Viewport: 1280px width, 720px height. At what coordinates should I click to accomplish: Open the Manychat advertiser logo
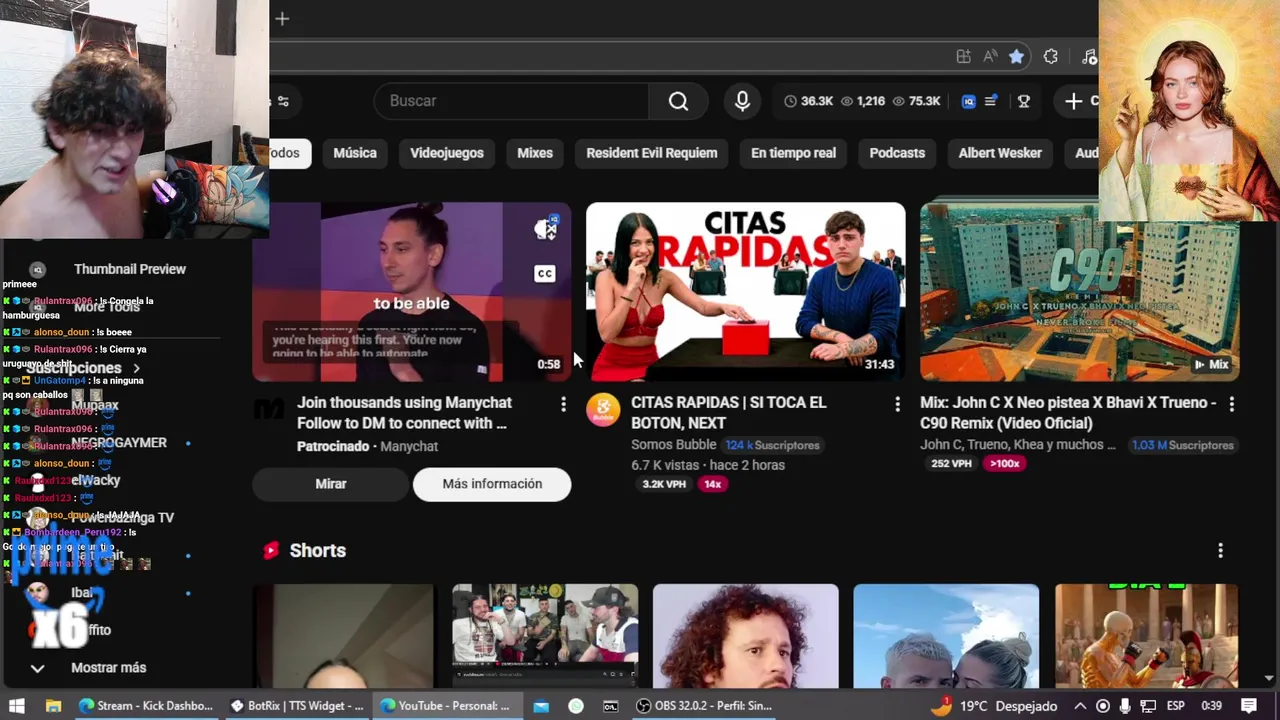coord(270,409)
